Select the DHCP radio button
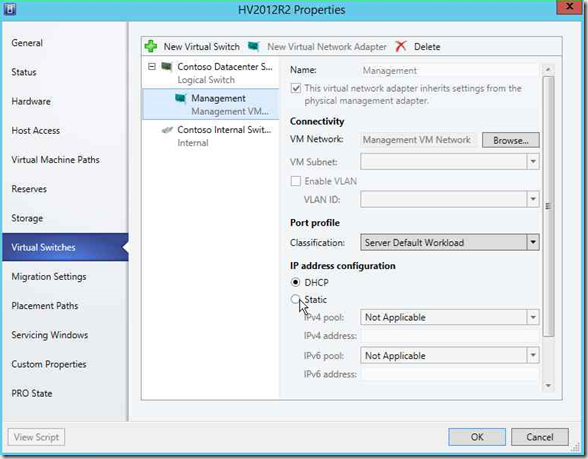The width and height of the screenshot is (588, 459). click(x=296, y=282)
